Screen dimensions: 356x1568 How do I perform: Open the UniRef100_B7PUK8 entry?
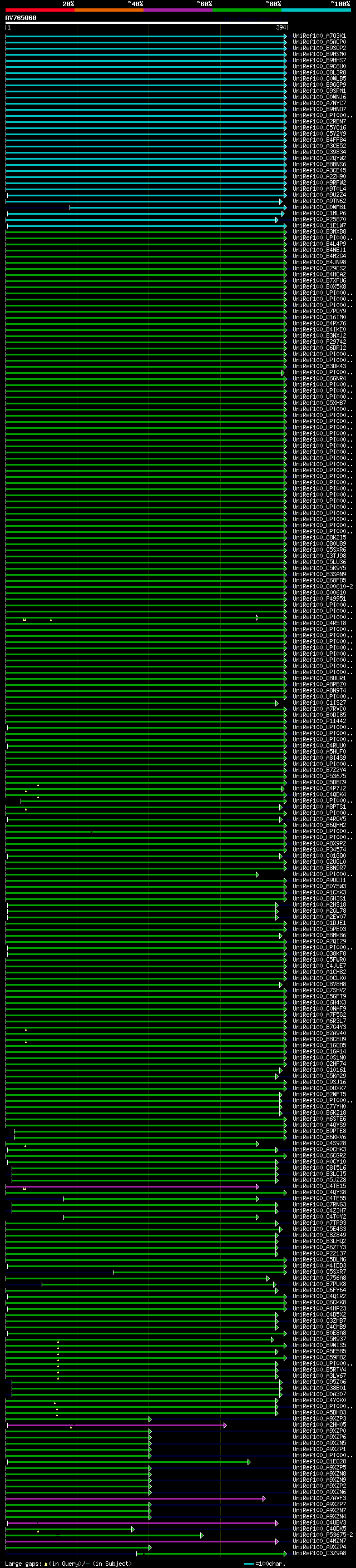[x=319, y=1284]
